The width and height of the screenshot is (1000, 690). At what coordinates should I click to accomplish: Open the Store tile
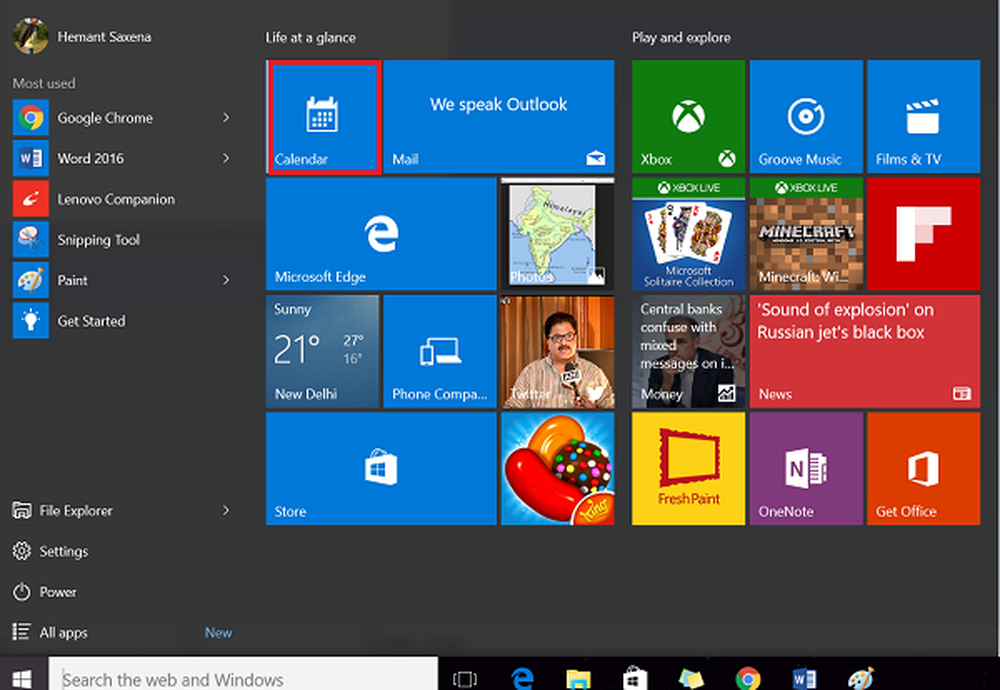pyautogui.click(x=381, y=469)
